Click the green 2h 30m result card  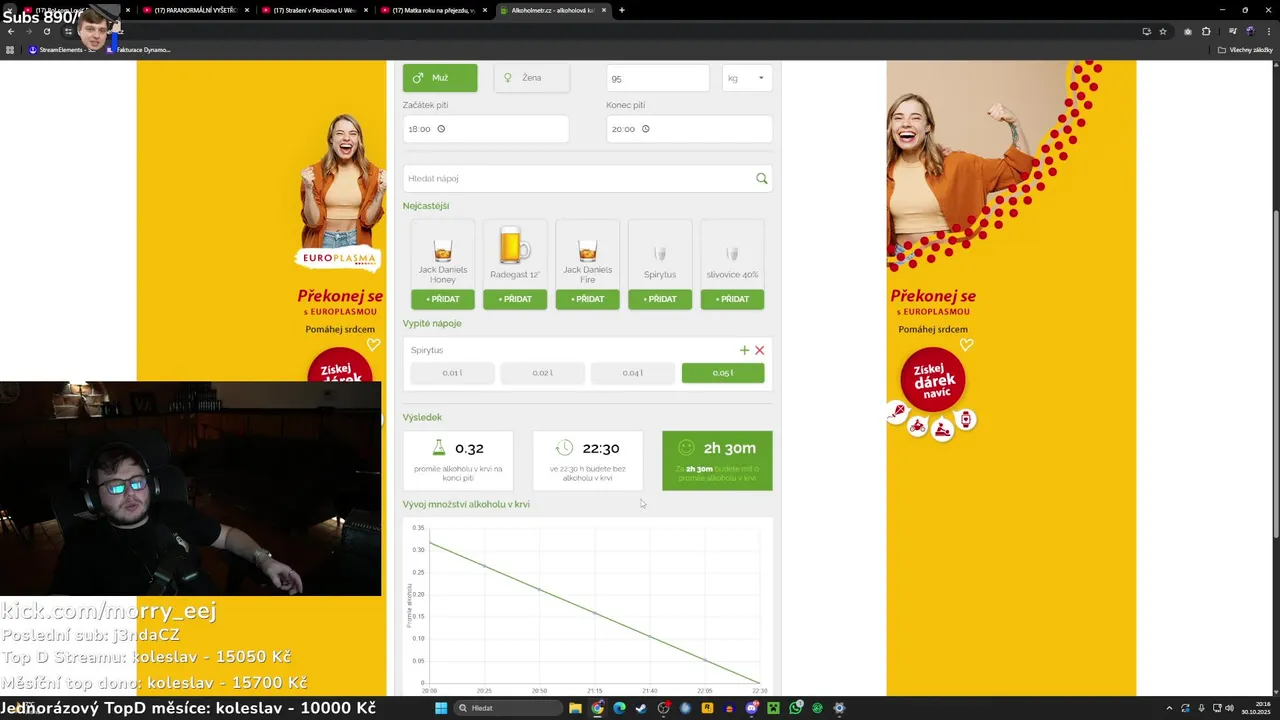pos(717,461)
